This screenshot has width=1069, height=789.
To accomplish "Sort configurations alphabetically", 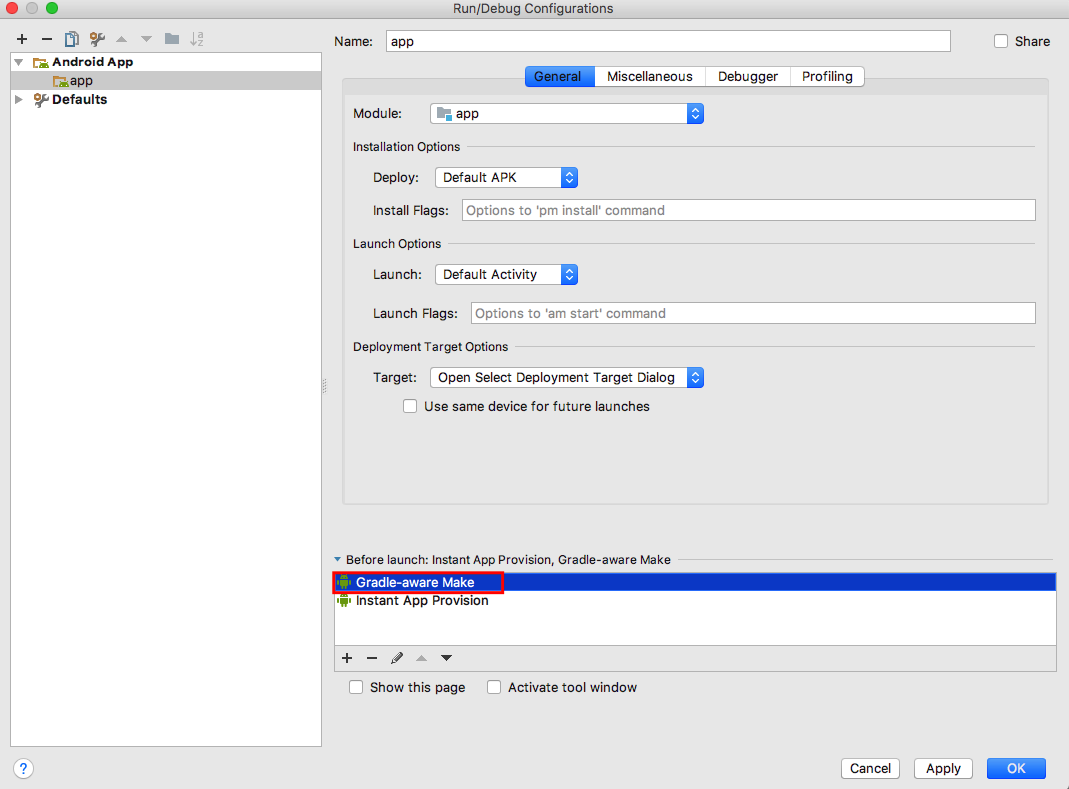I will pyautogui.click(x=197, y=39).
